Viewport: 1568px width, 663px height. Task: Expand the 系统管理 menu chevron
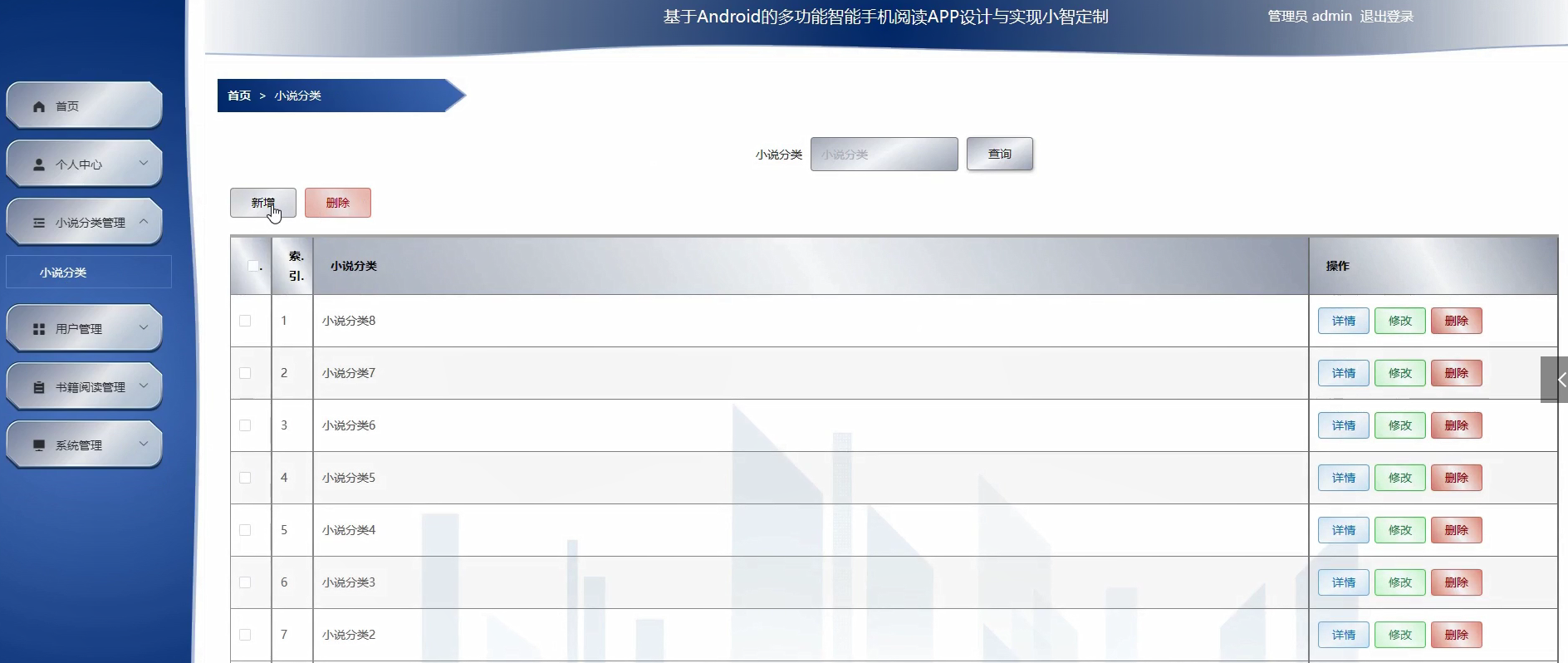click(144, 444)
